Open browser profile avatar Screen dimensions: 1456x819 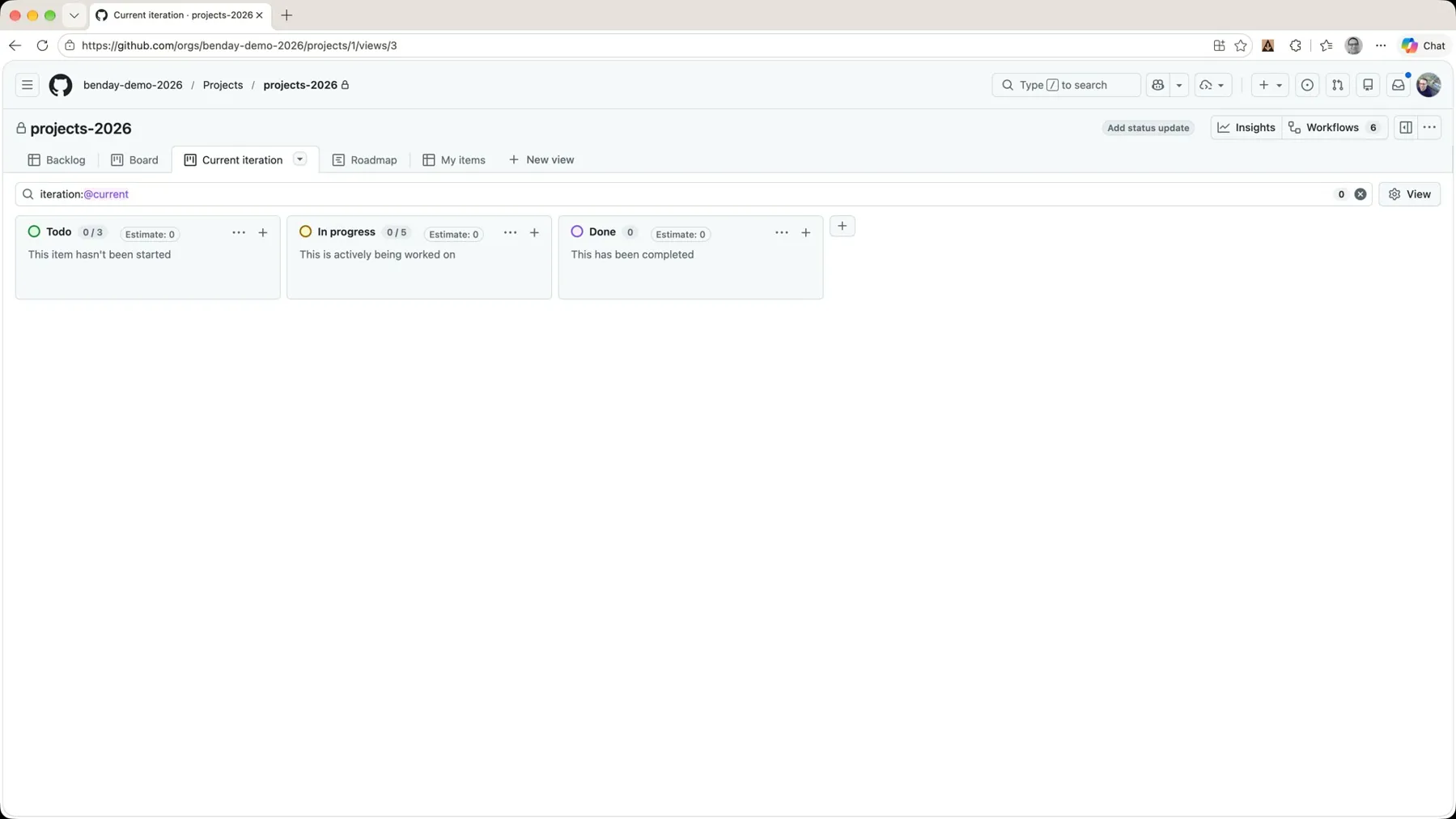(1353, 45)
